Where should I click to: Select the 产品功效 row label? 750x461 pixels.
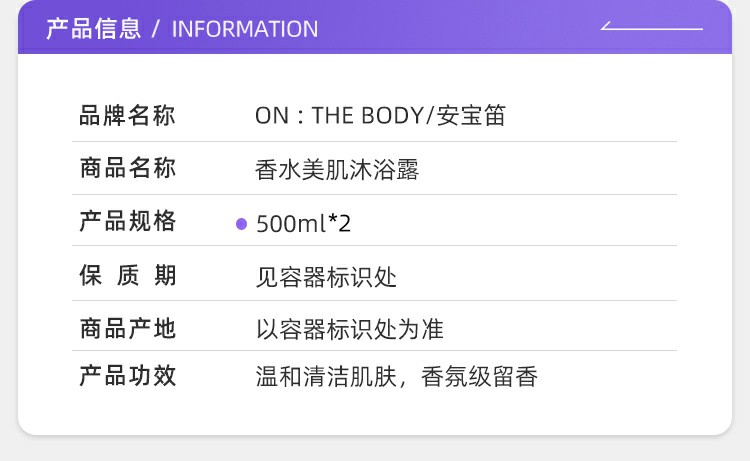coord(127,377)
